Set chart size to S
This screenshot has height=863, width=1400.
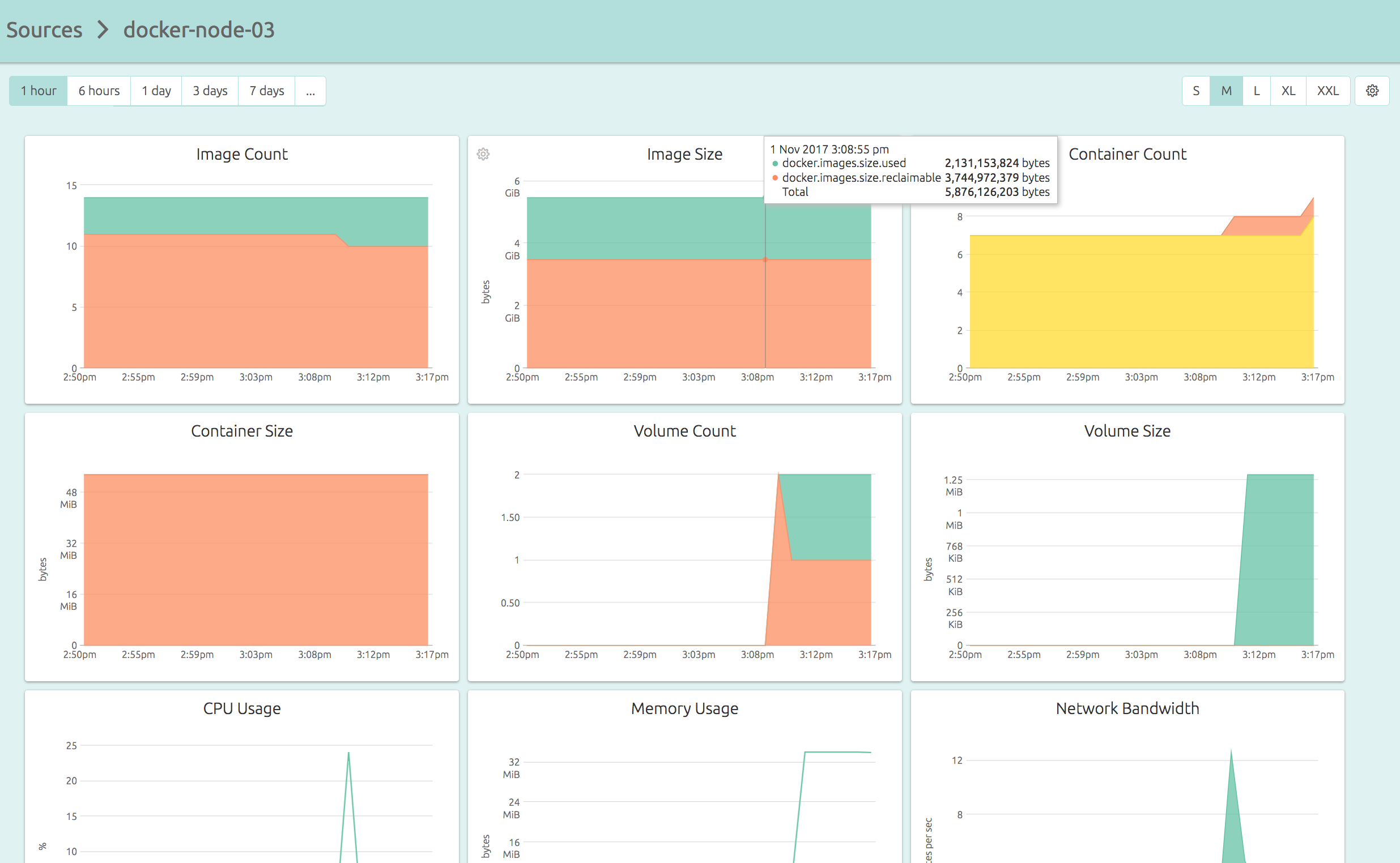pyautogui.click(x=1195, y=91)
